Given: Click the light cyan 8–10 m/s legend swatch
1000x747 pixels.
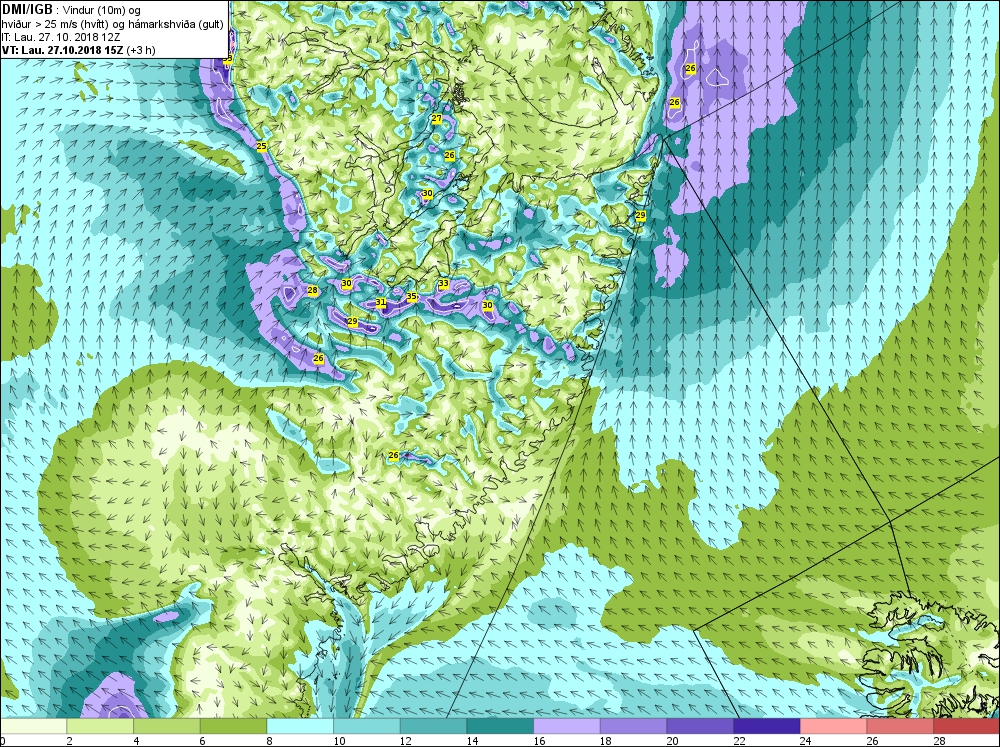Looking at the screenshot, I should click(x=300, y=726).
